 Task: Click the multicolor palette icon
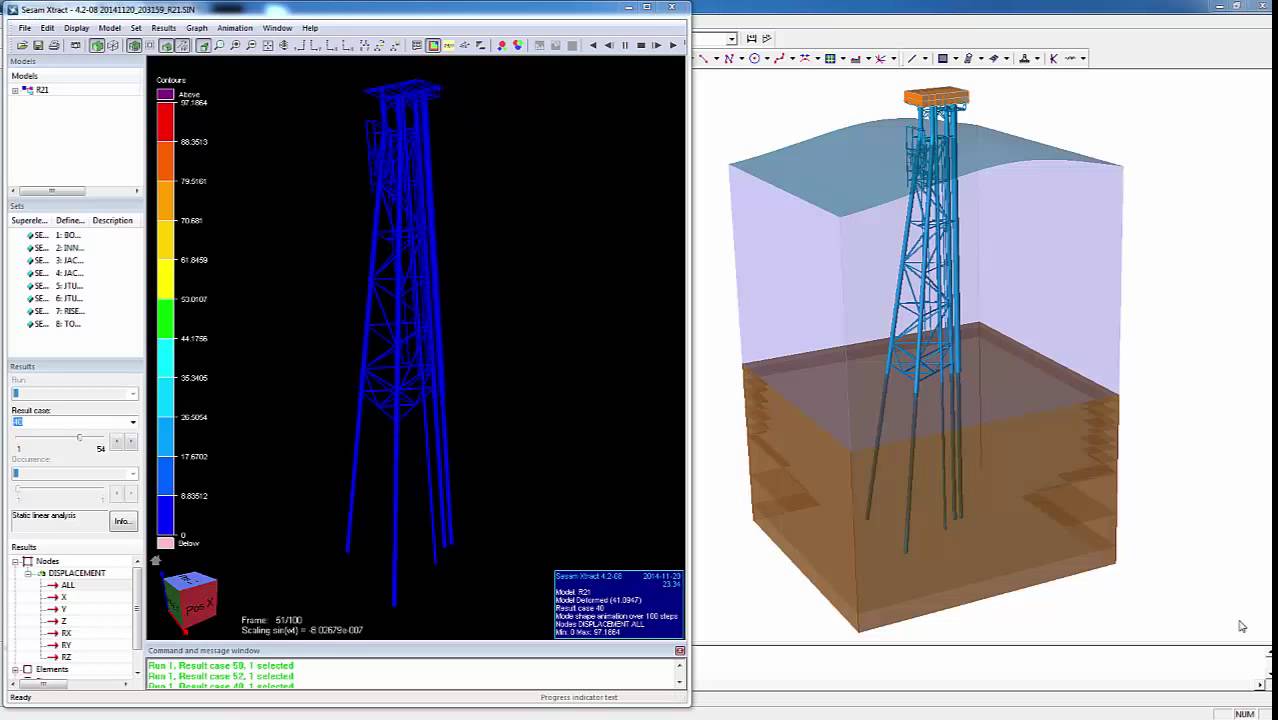pos(517,45)
